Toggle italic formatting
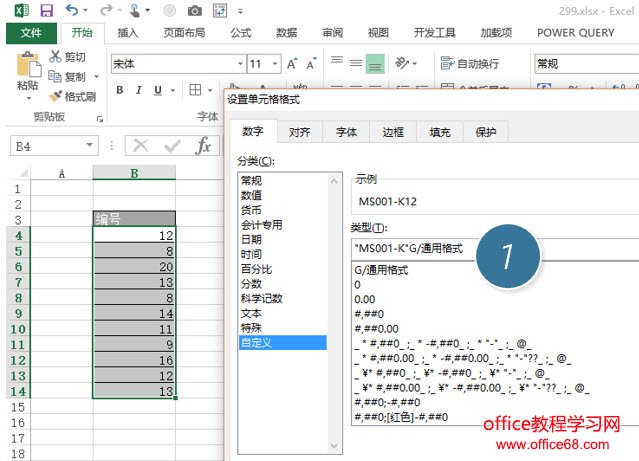The width and height of the screenshot is (639, 461). point(139,90)
